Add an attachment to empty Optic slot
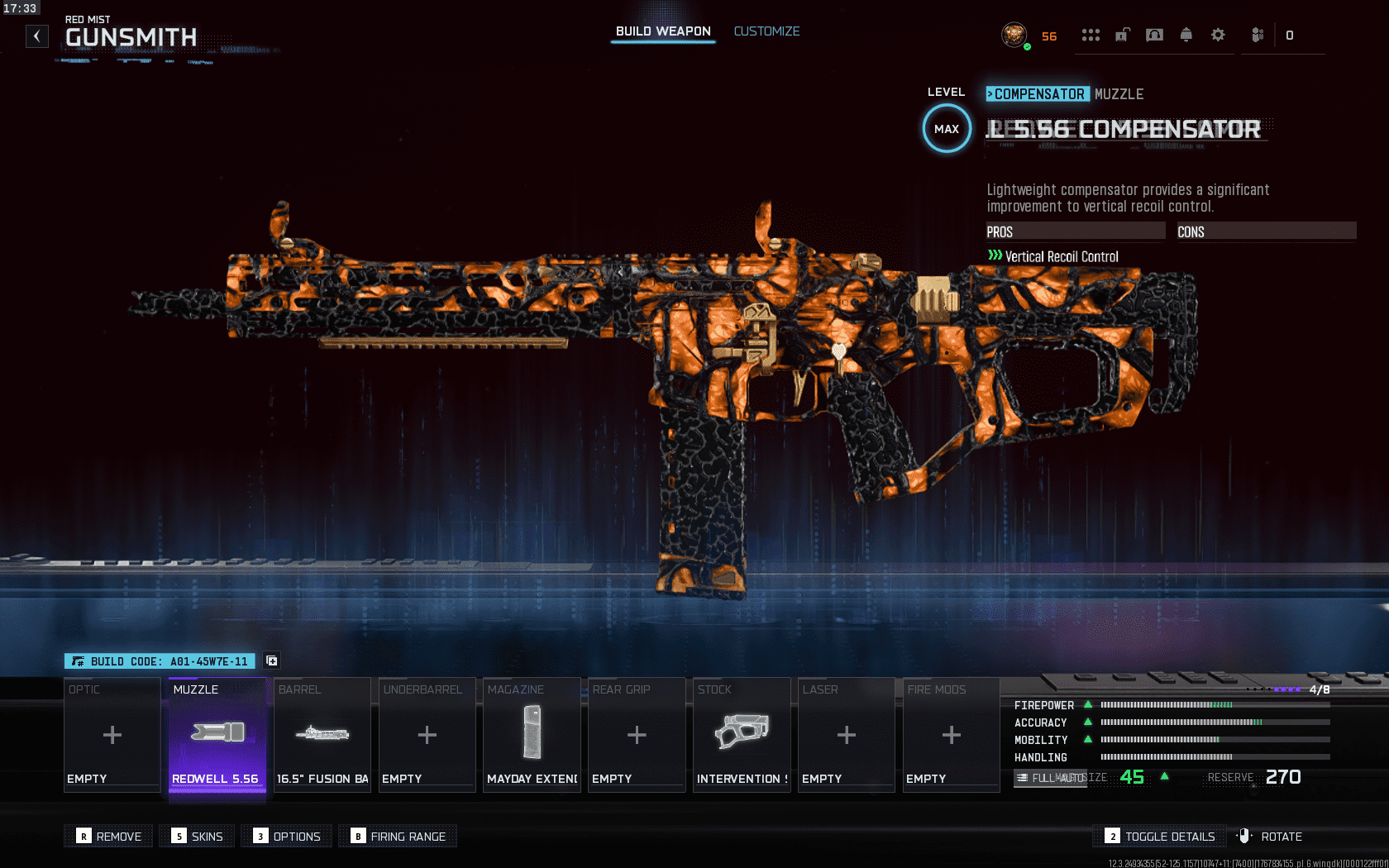Viewport: 1389px width, 868px height. pos(112,734)
